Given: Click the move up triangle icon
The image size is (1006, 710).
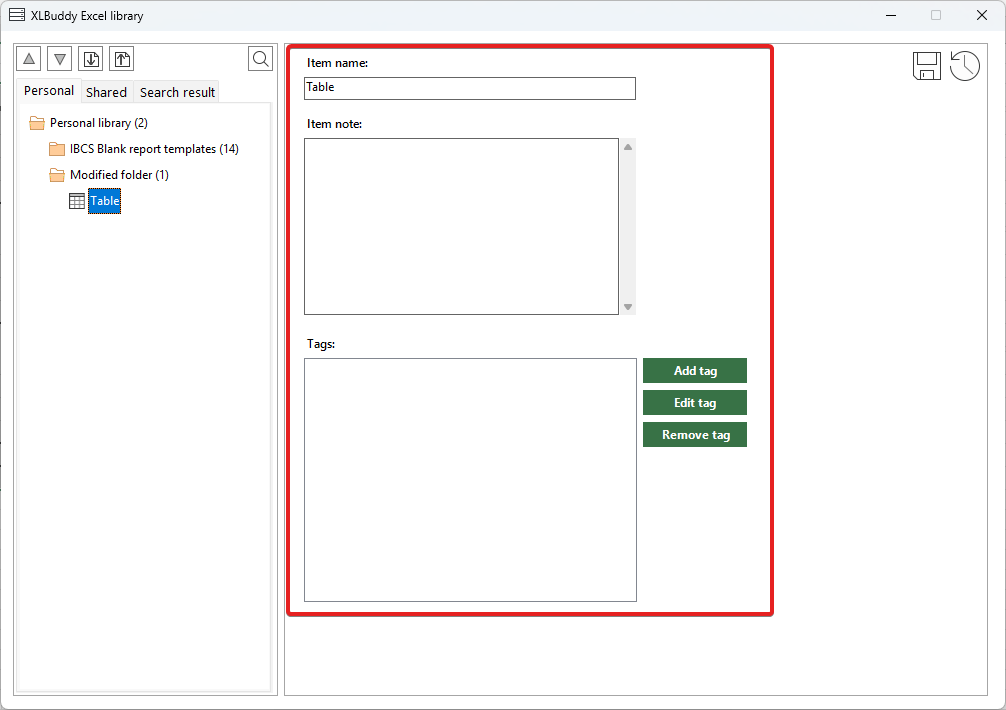Looking at the screenshot, I should point(29,59).
